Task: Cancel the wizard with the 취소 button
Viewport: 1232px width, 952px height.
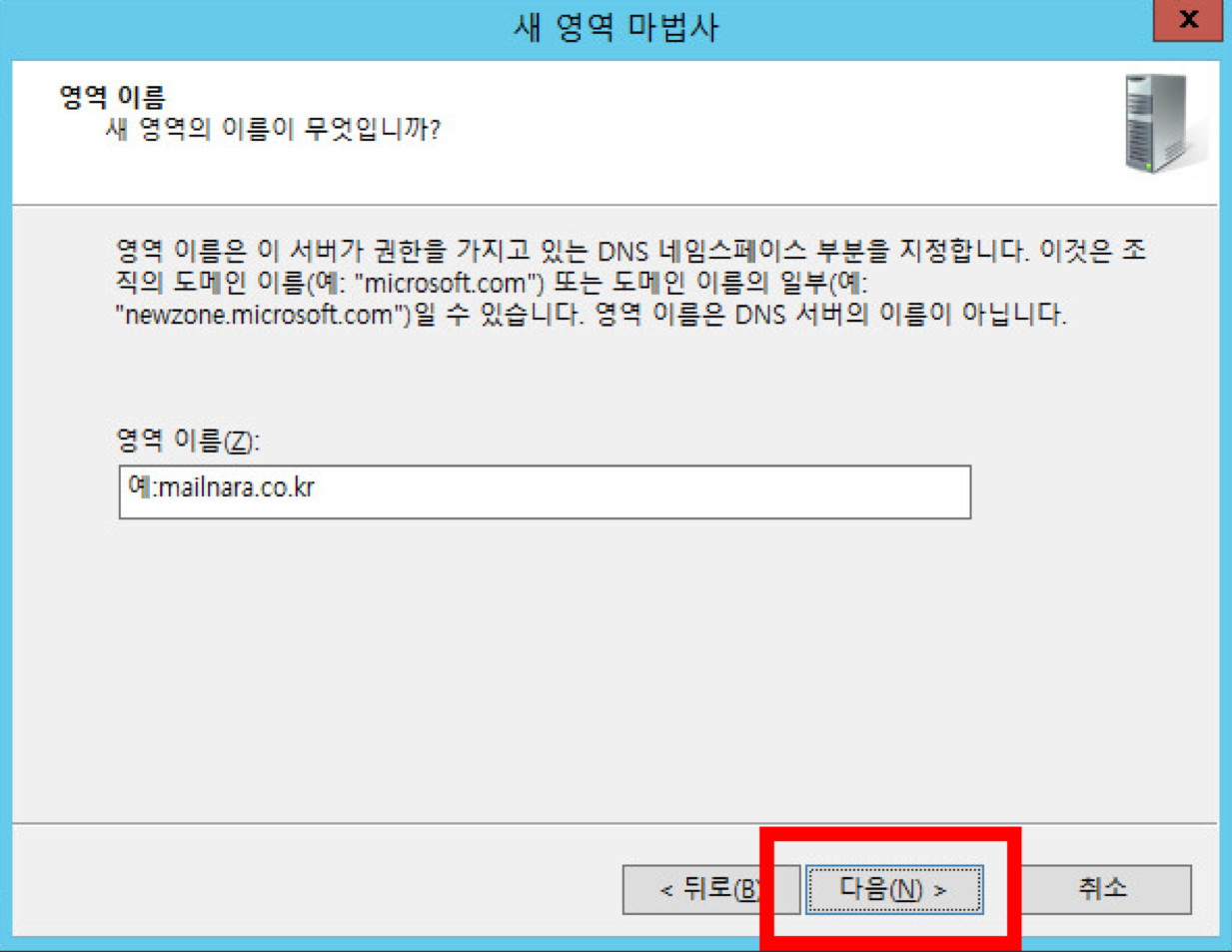Action: (x=1103, y=889)
